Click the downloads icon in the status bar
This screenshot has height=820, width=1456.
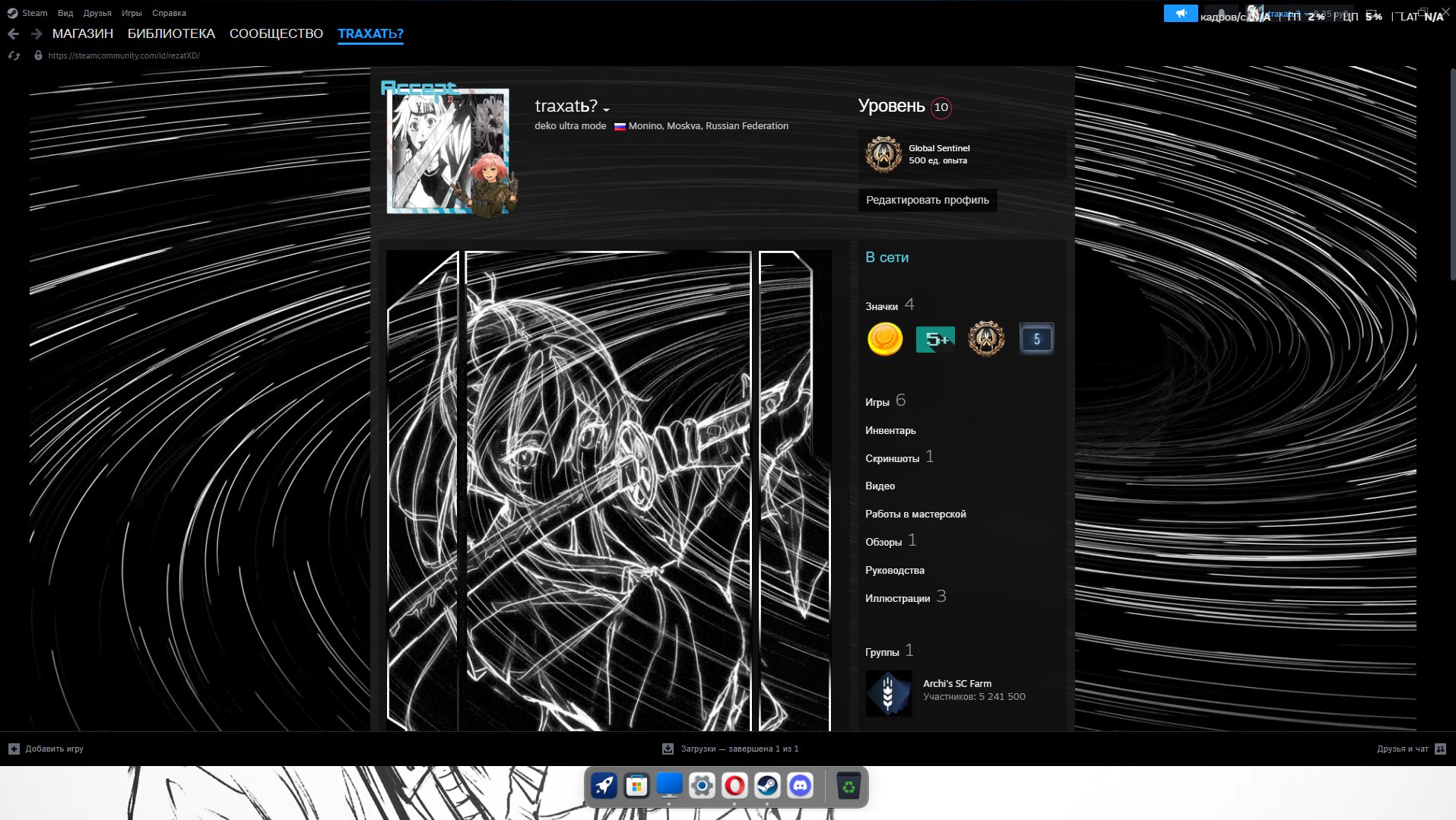tap(668, 749)
